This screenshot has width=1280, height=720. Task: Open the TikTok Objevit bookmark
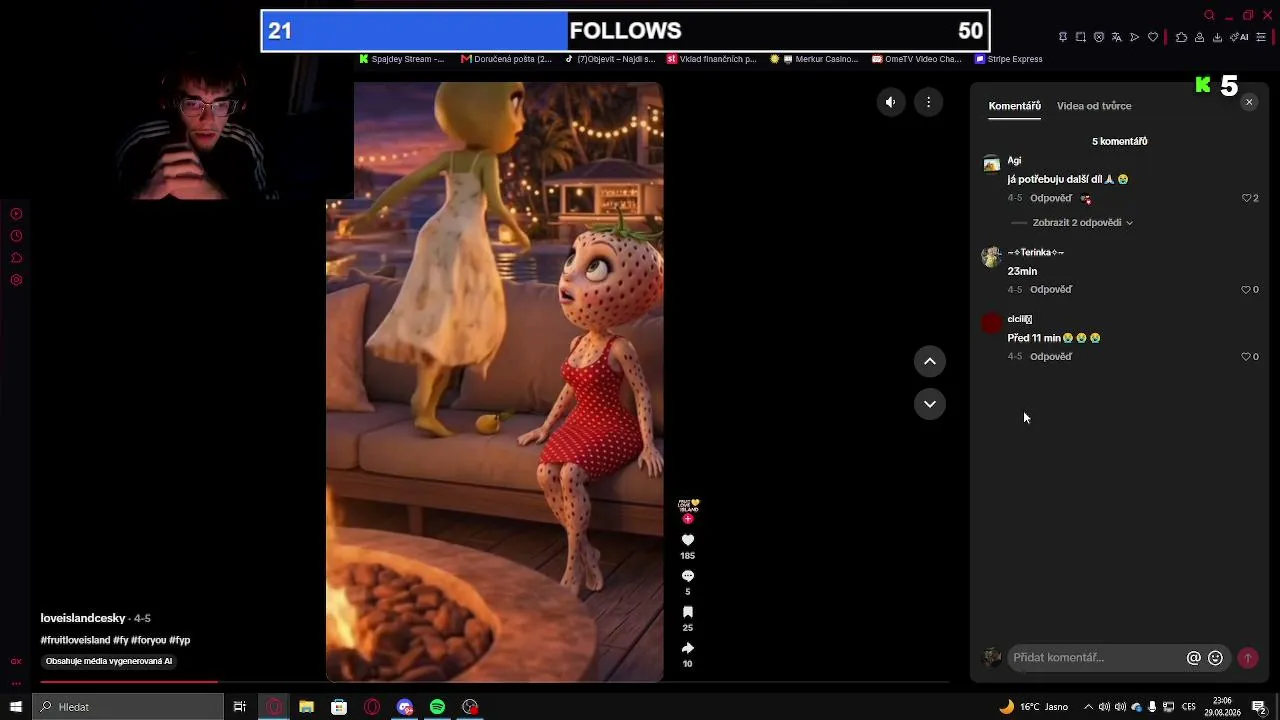(x=609, y=59)
